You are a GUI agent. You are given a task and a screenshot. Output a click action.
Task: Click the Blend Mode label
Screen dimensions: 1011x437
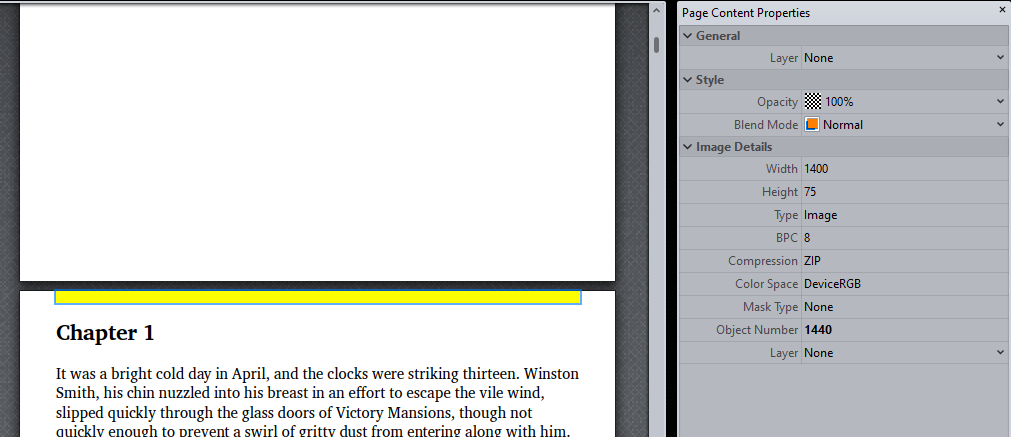[x=766, y=125]
